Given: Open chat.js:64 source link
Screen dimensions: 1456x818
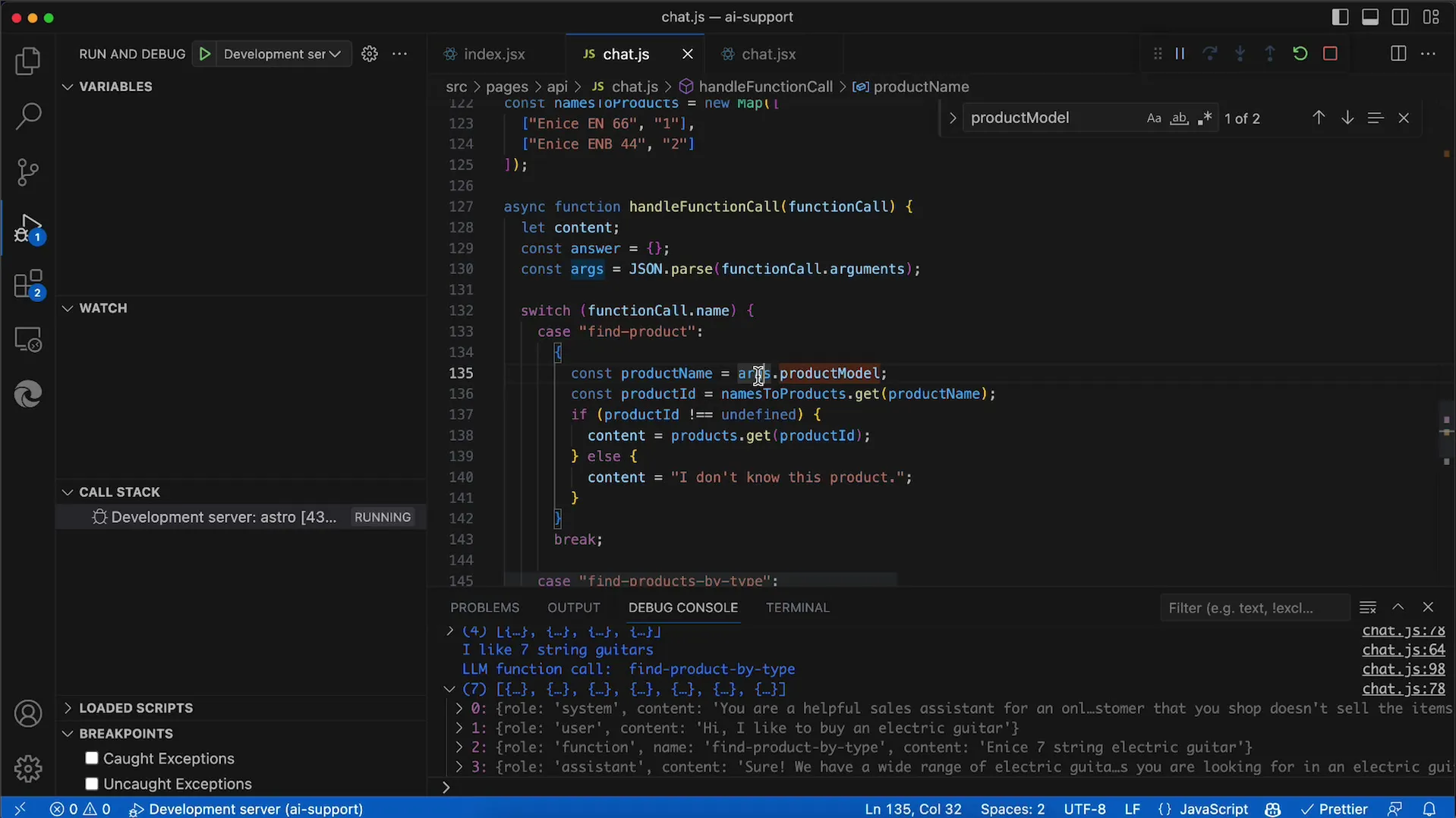Looking at the screenshot, I should [x=1403, y=650].
